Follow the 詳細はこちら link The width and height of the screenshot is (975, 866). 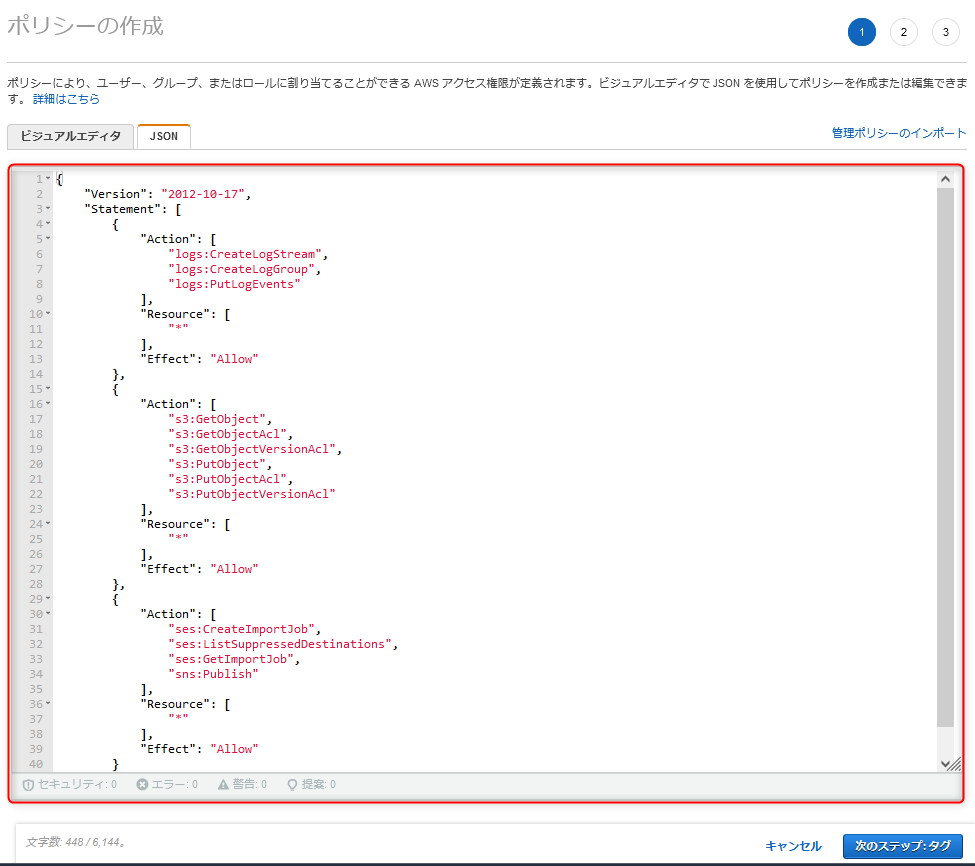[66, 99]
